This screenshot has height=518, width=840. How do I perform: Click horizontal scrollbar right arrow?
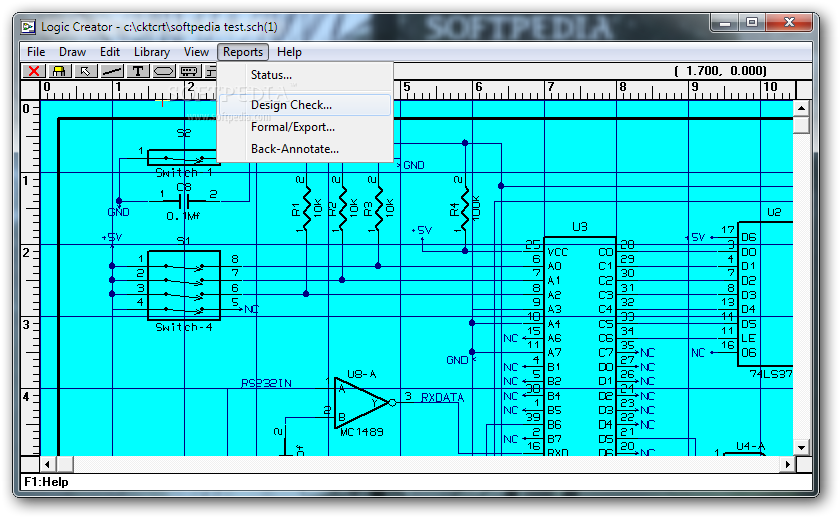(787, 464)
